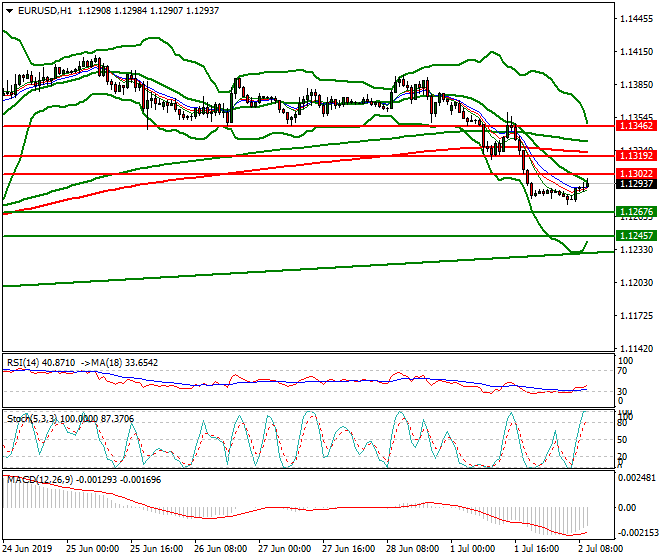This screenshot has width=660, height=560.
Task: Click the MACD scale value -0.002153
Action: (x=636, y=533)
